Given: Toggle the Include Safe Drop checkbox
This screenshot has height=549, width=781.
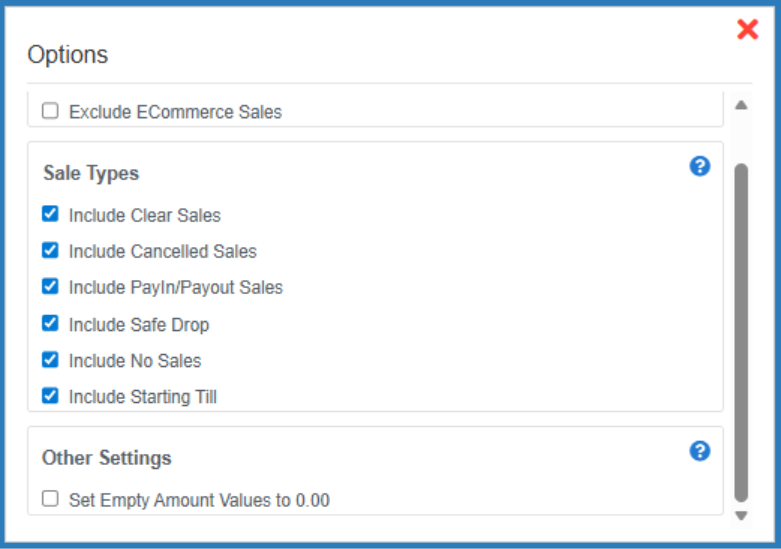Looking at the screenshot, I should [50, 323].
